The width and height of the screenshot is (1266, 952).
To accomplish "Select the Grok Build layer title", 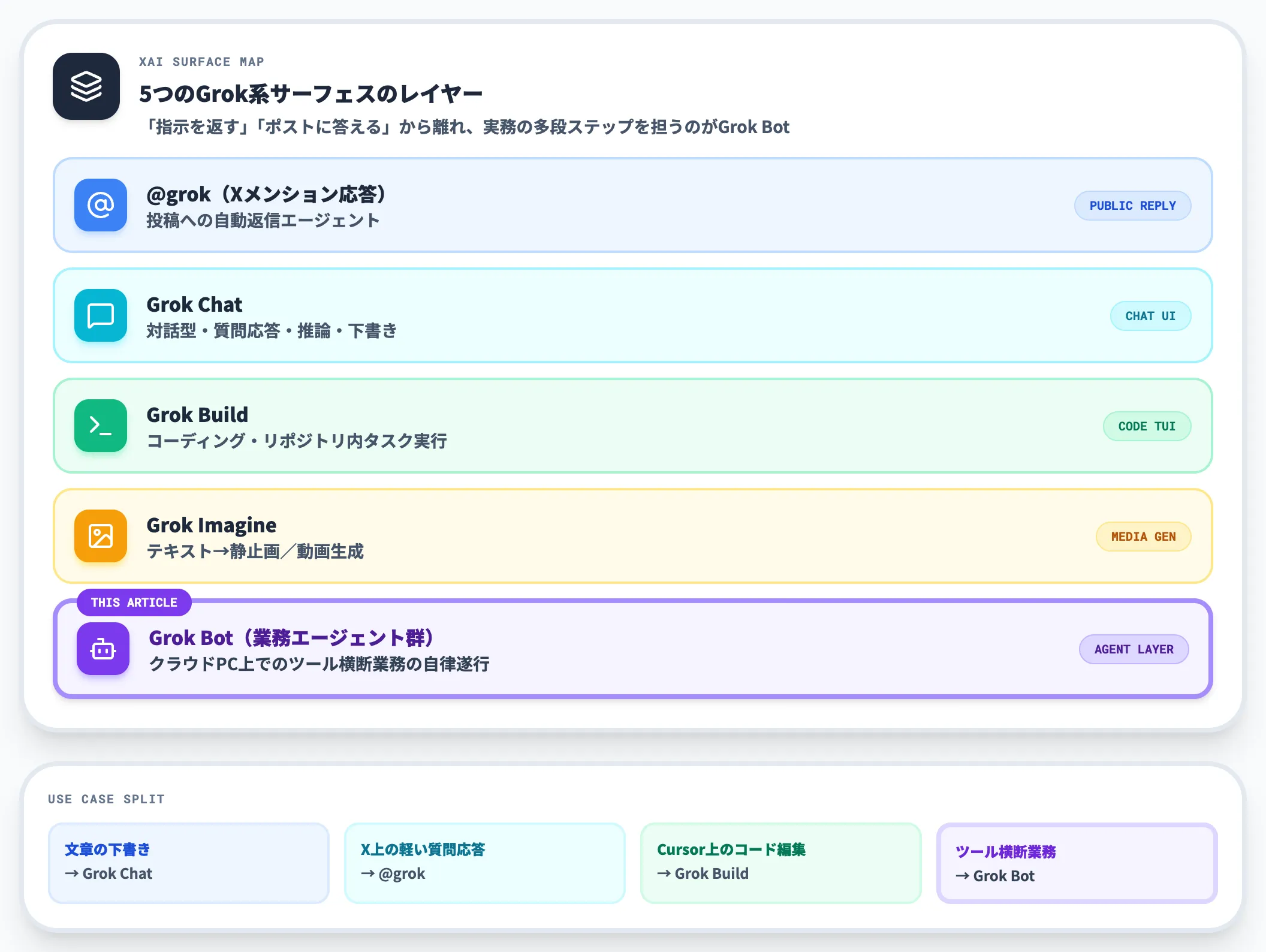I will tap(197, 415).
